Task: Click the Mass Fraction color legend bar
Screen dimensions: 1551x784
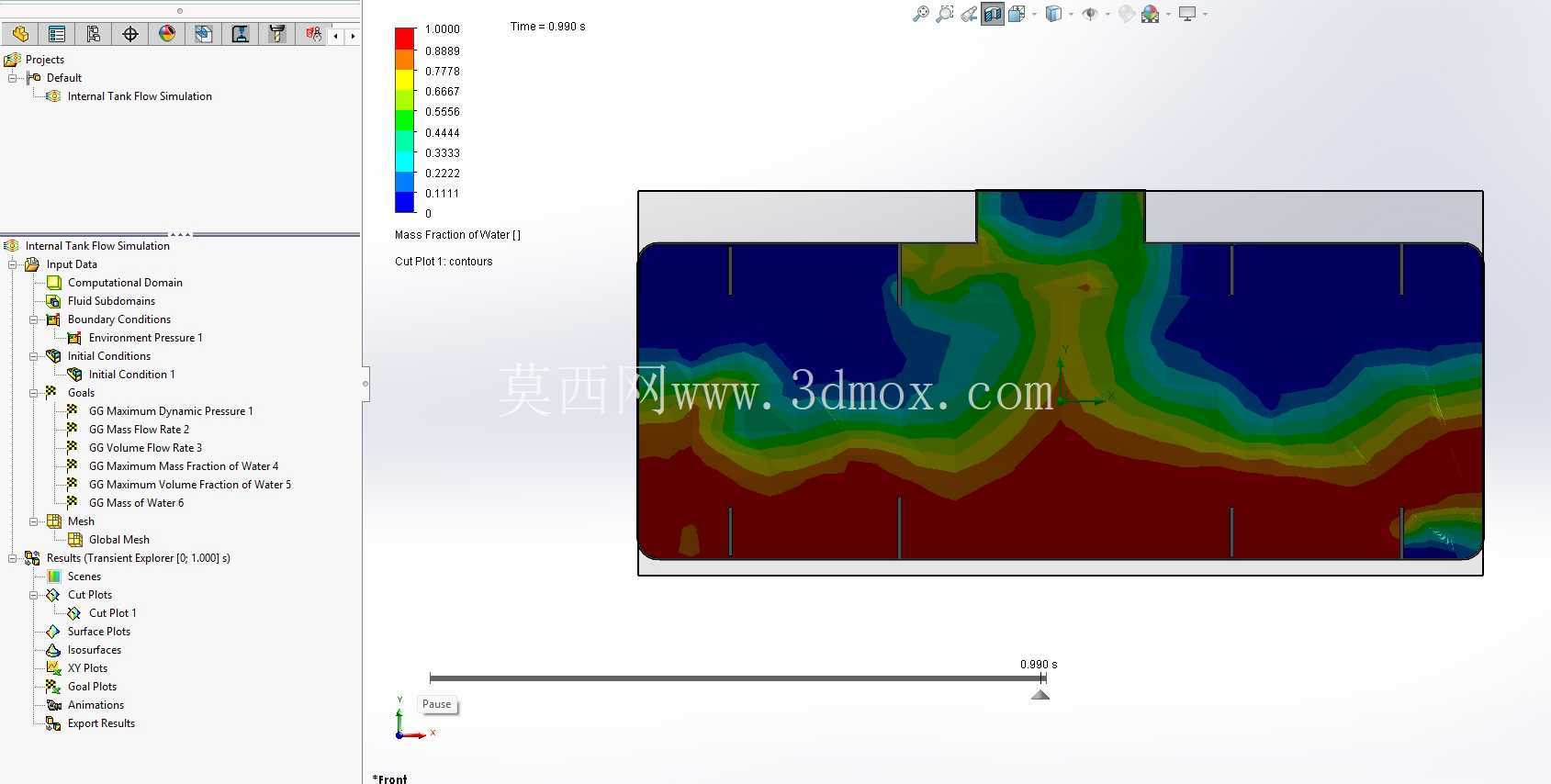Action: pos(405,120)
